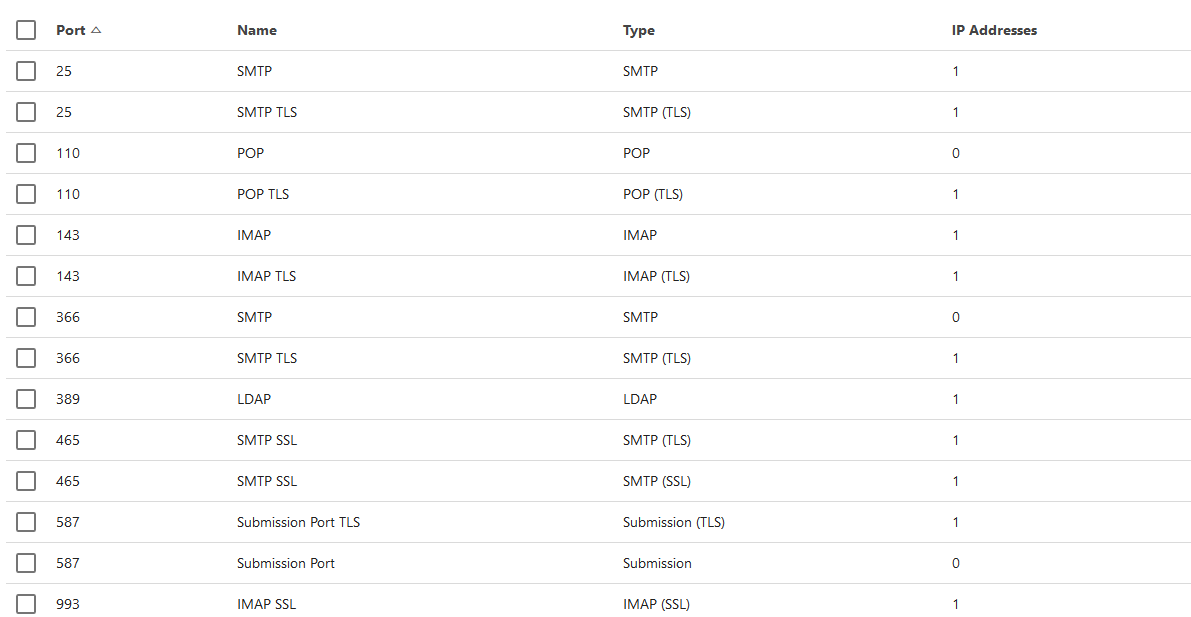
Task: Click the Port column sort arrow icon
Action: 96,30
